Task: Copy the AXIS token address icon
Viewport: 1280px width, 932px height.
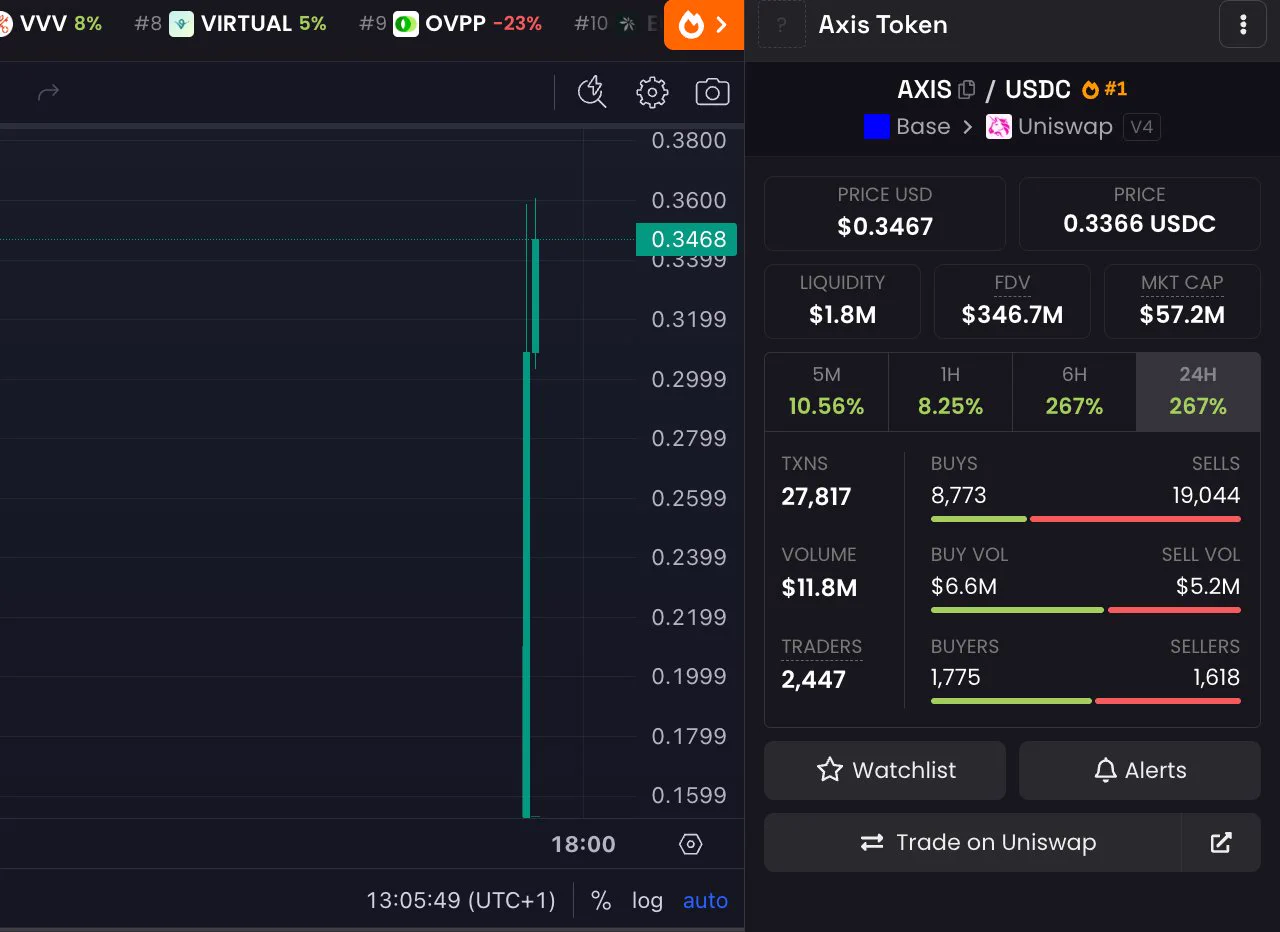Action: [966, 90]
